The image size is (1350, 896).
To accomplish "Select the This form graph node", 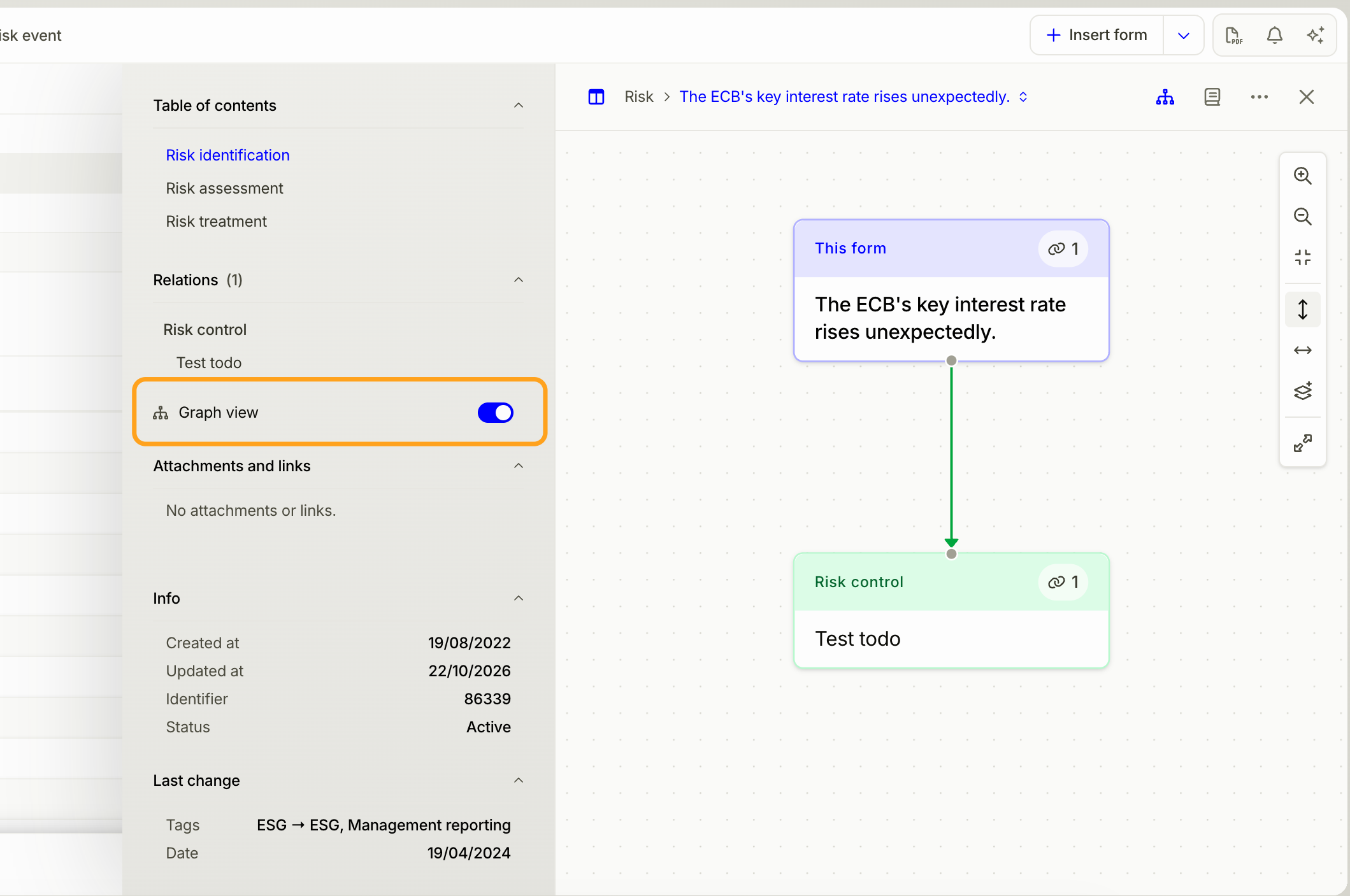I will [x=951, y=291].
